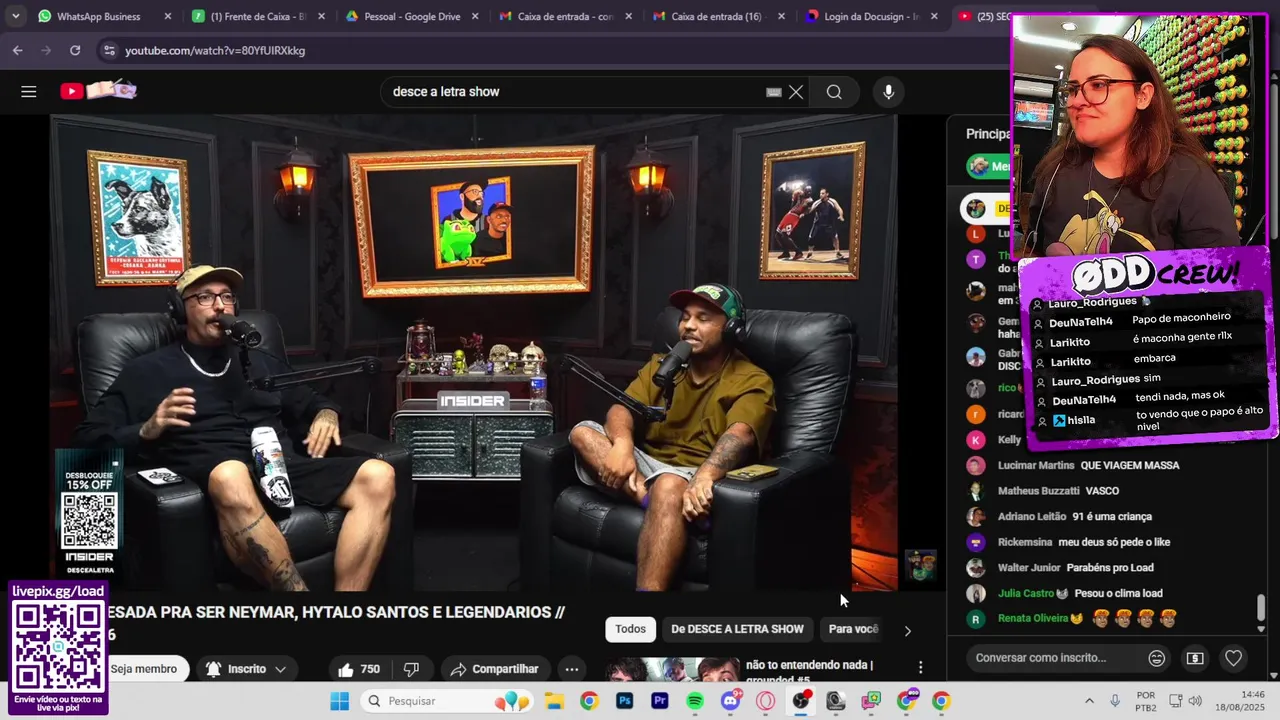Click Renata Oliveira's emoji message
This screenshot has height=720, width=1280.
pyautogui.click(x=1134, y=618)
